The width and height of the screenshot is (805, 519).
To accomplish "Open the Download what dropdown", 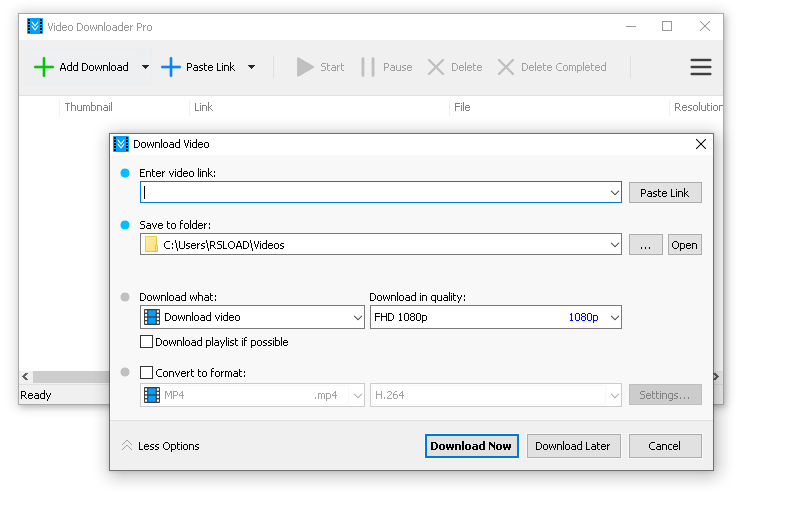I will point(358,317).
